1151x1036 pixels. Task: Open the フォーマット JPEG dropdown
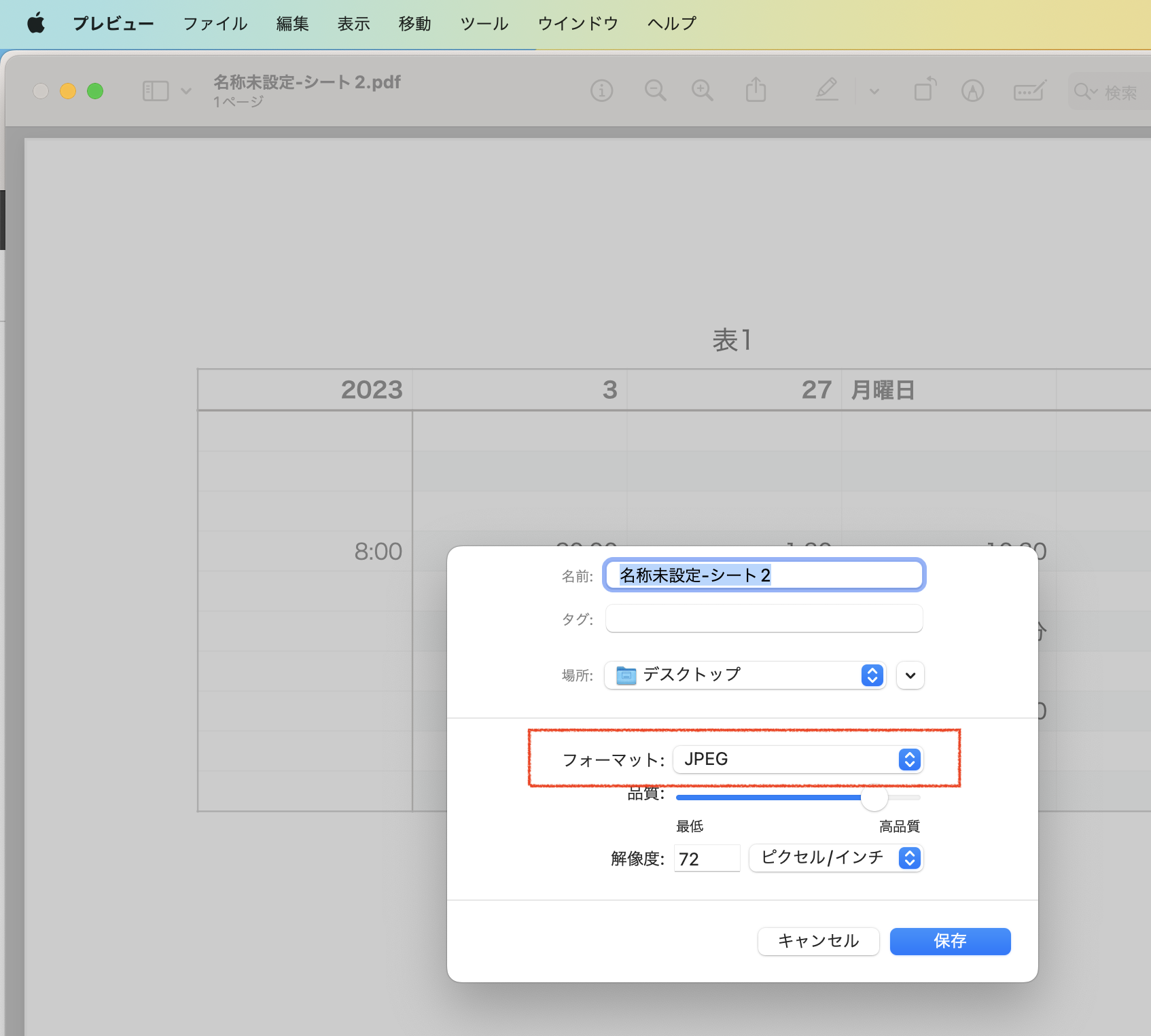point(798,759)
